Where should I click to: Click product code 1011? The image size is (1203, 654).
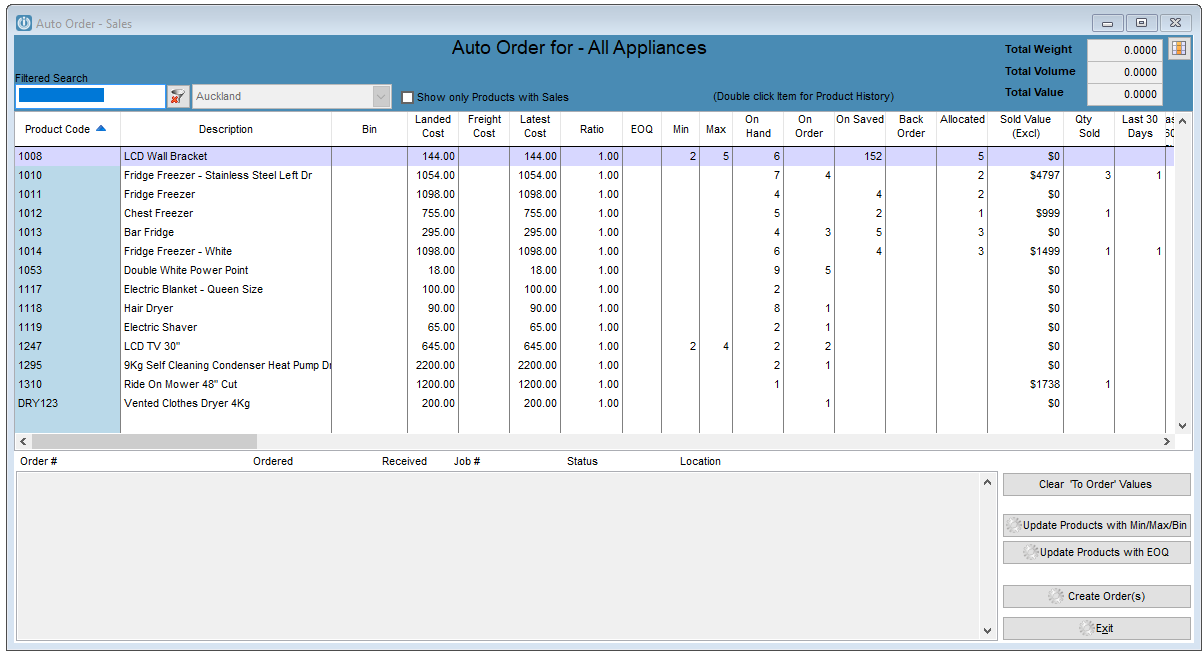(30, 194)
